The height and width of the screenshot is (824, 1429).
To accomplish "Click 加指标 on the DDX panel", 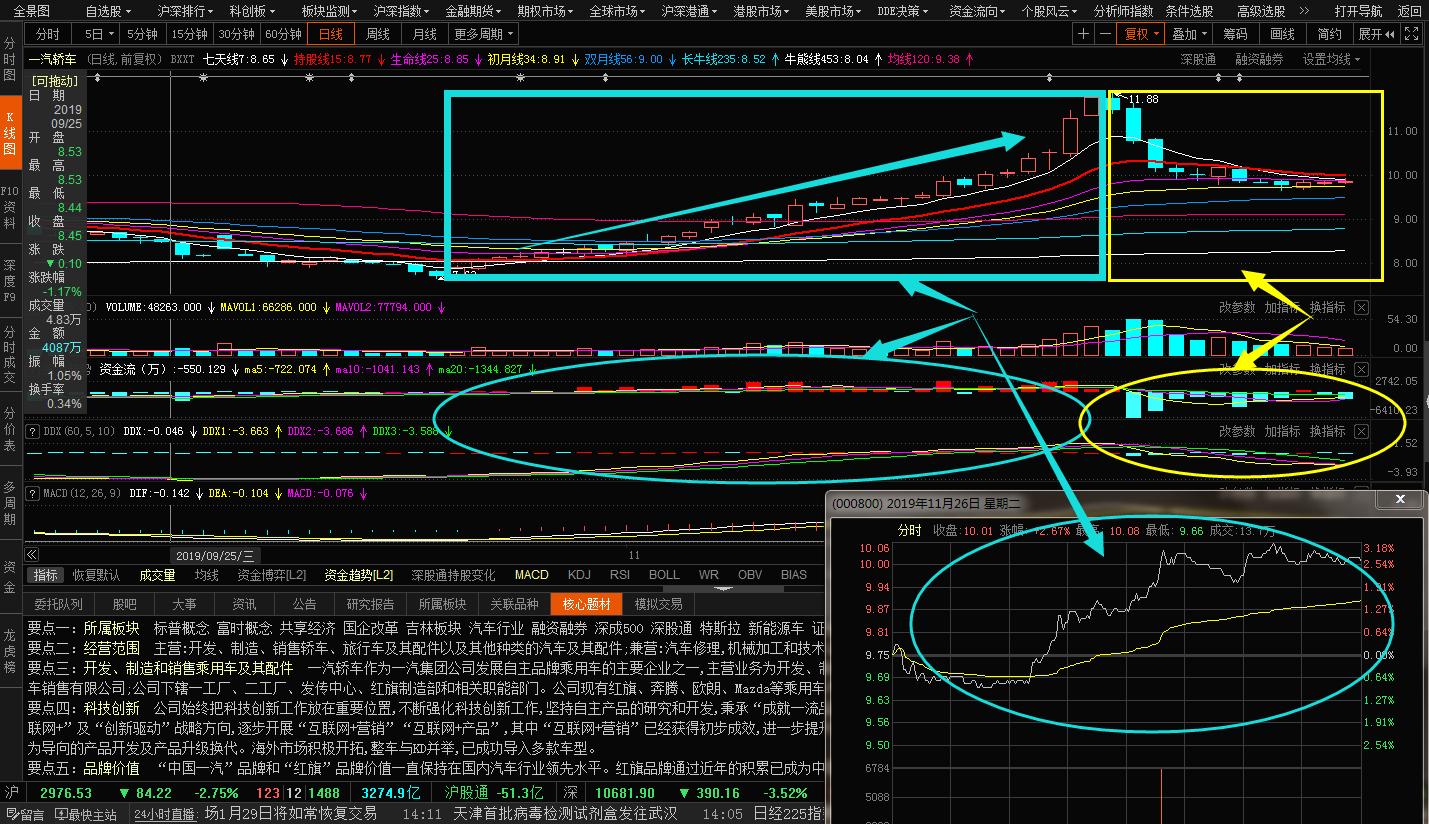I will coord(1282,431).
